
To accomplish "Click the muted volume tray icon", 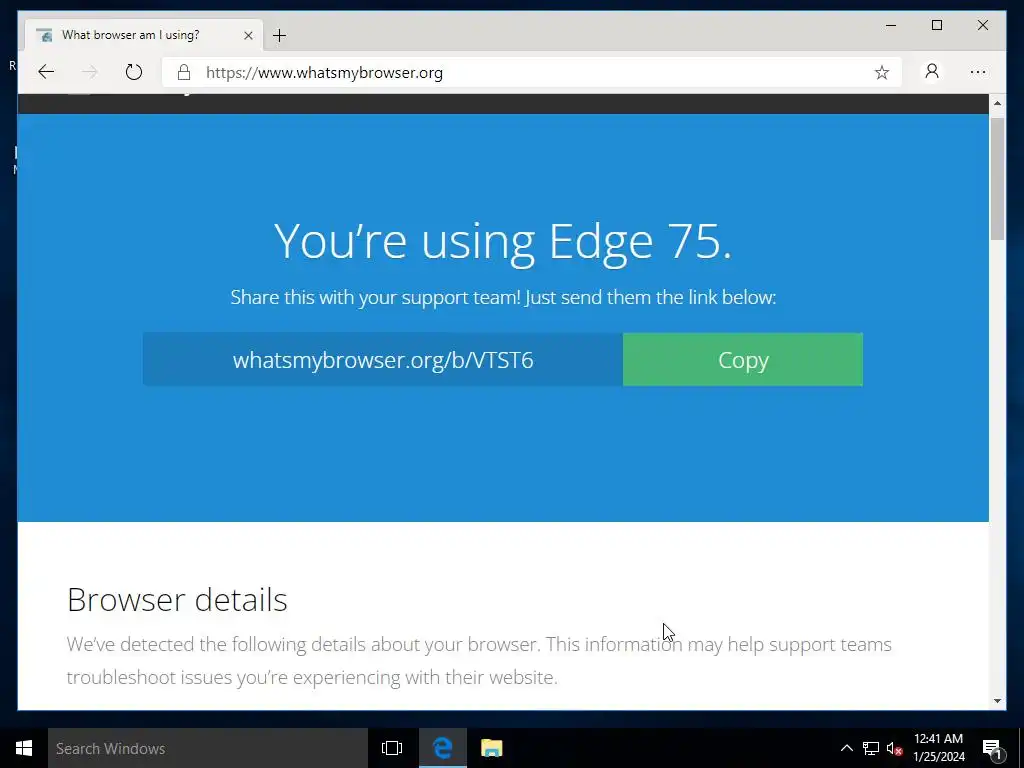I will point(894,749).
